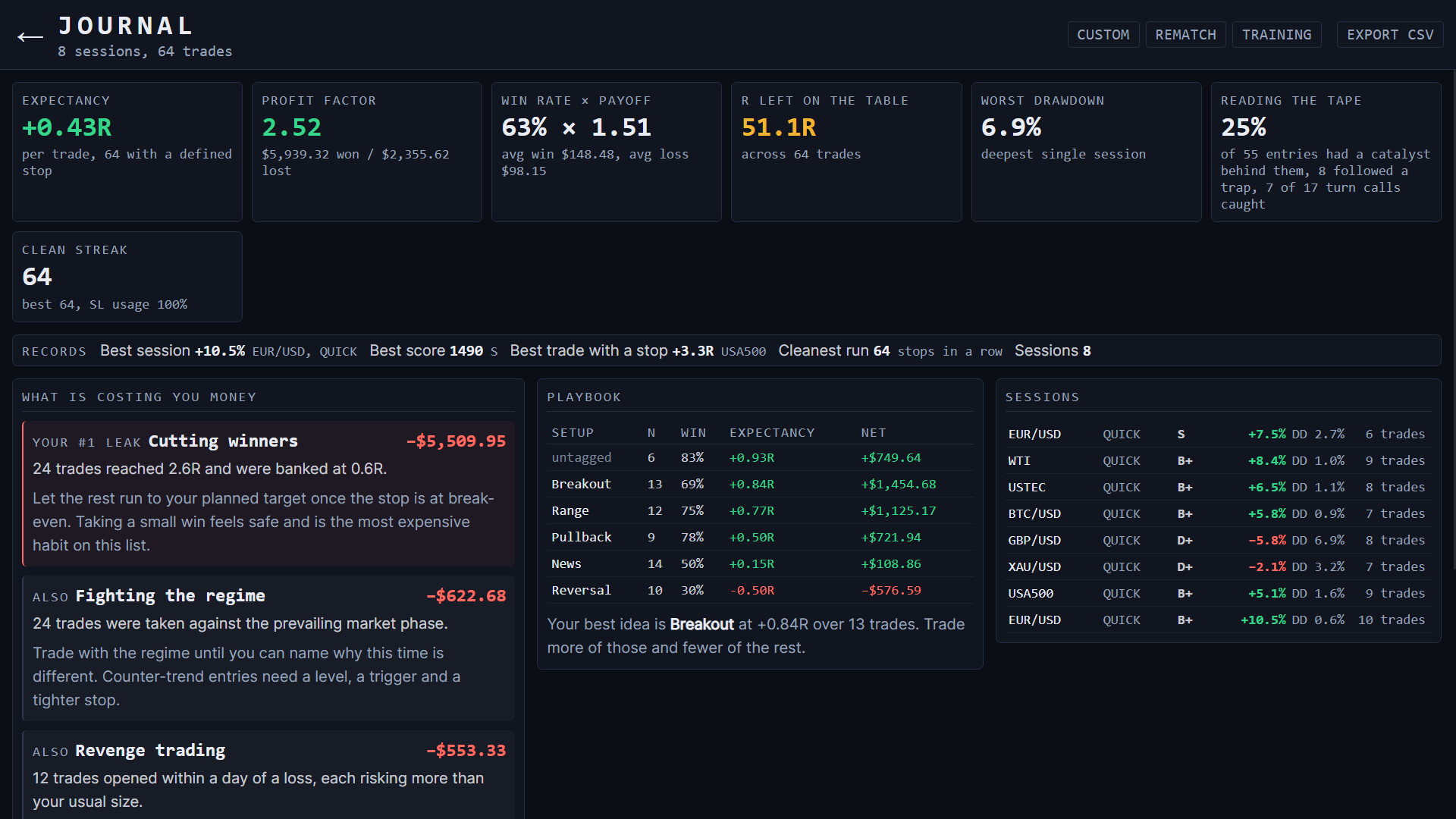Open the Revenge trading leak card

(x=268, y=775)
